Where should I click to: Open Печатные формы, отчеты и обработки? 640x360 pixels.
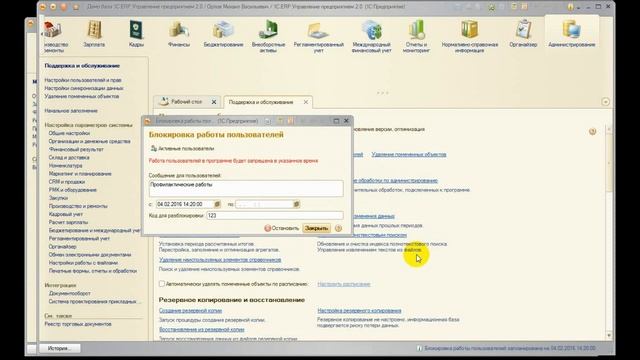pyautogui.click(x=93, y=271)
